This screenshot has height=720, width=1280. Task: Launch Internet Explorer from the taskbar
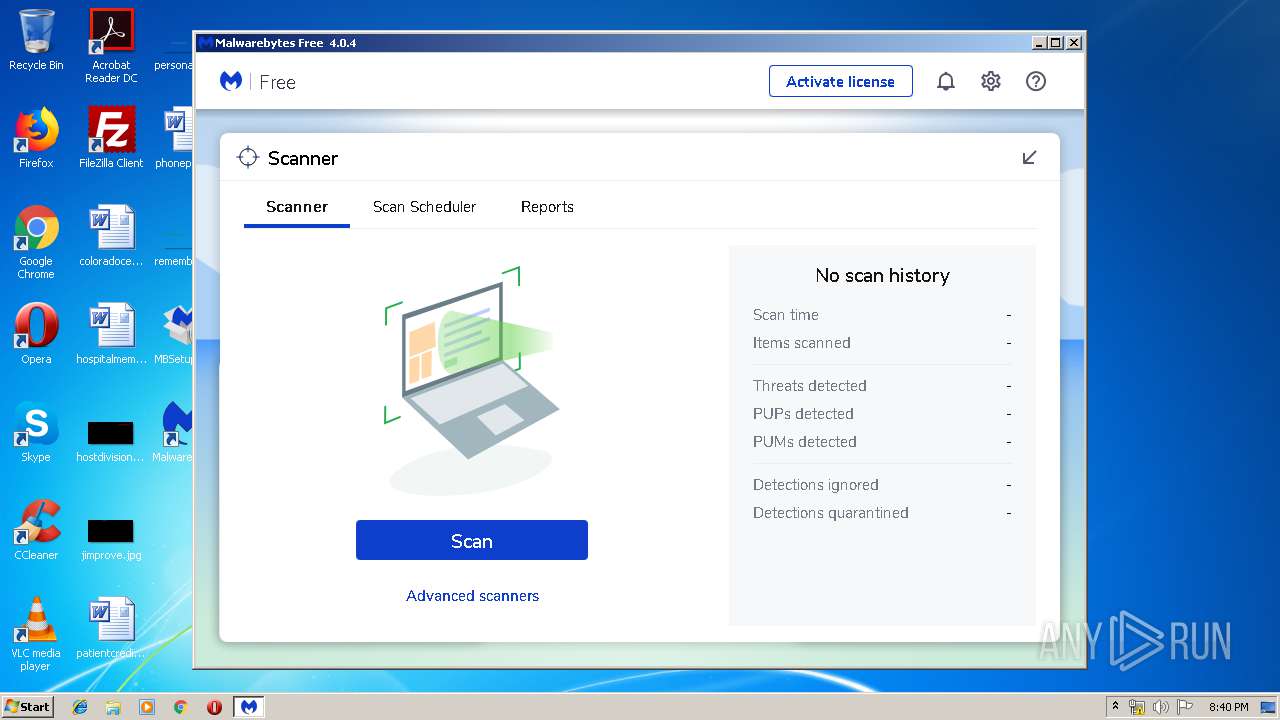[80, 707]
